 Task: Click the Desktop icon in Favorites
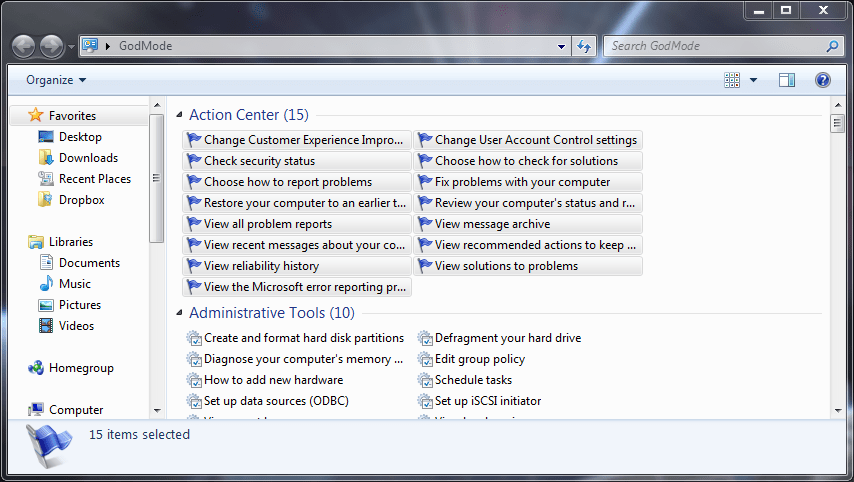tap(46, 137)
